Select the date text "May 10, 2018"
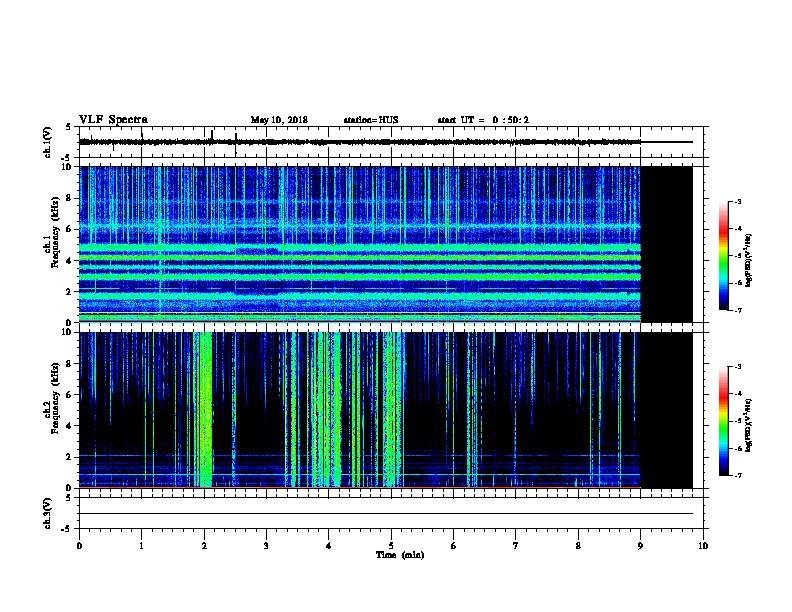The width and height of the screenshot is (792, 612). coord(279,120)
